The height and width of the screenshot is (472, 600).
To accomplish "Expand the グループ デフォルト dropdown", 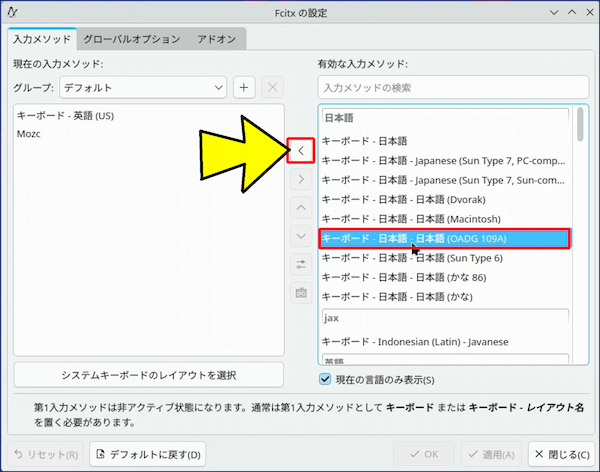I will tap(142, 88).
